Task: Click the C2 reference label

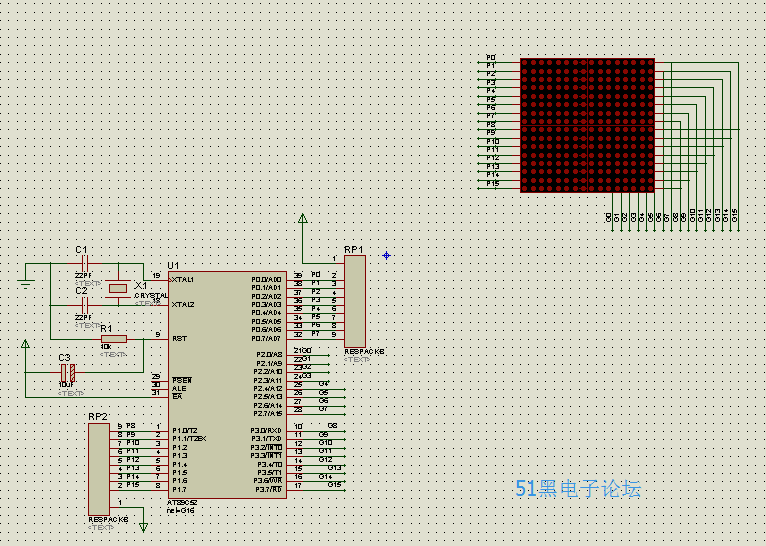Action: (81, 291)
